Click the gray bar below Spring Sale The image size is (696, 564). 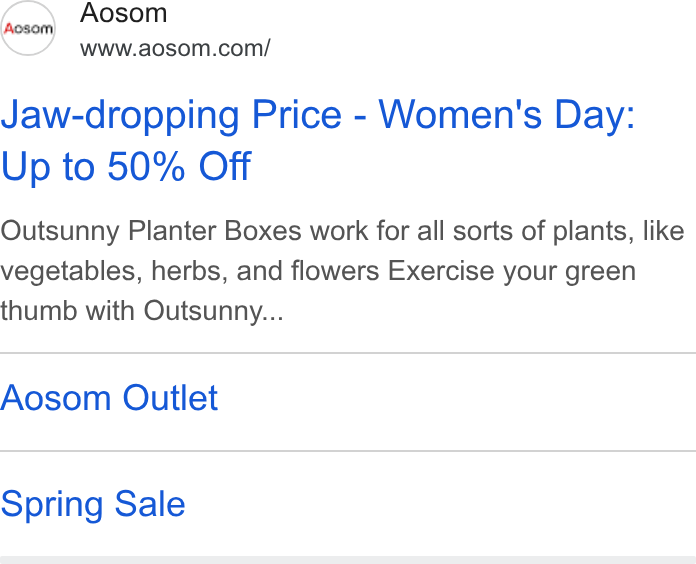point(348,560)
